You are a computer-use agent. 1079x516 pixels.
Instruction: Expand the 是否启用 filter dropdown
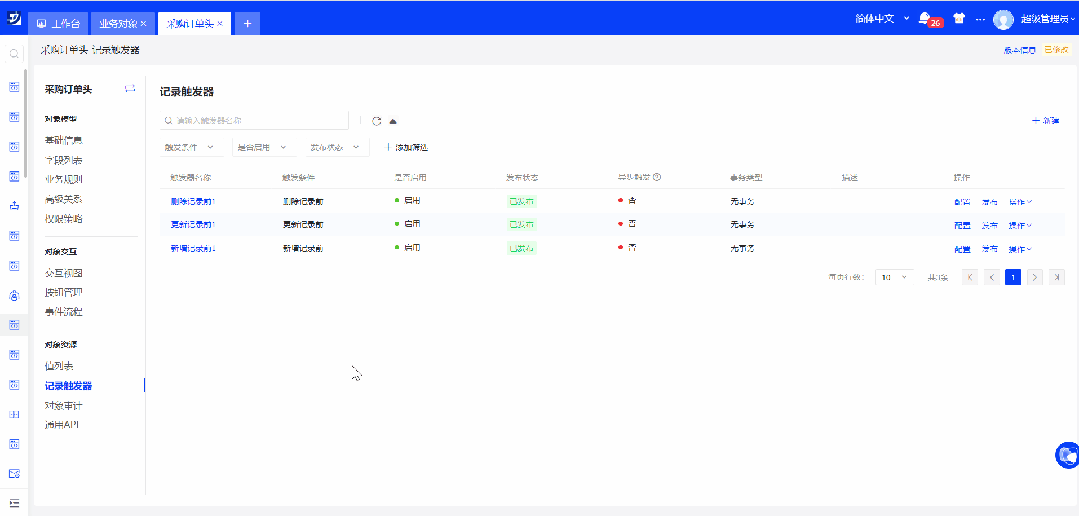(261, 147)
